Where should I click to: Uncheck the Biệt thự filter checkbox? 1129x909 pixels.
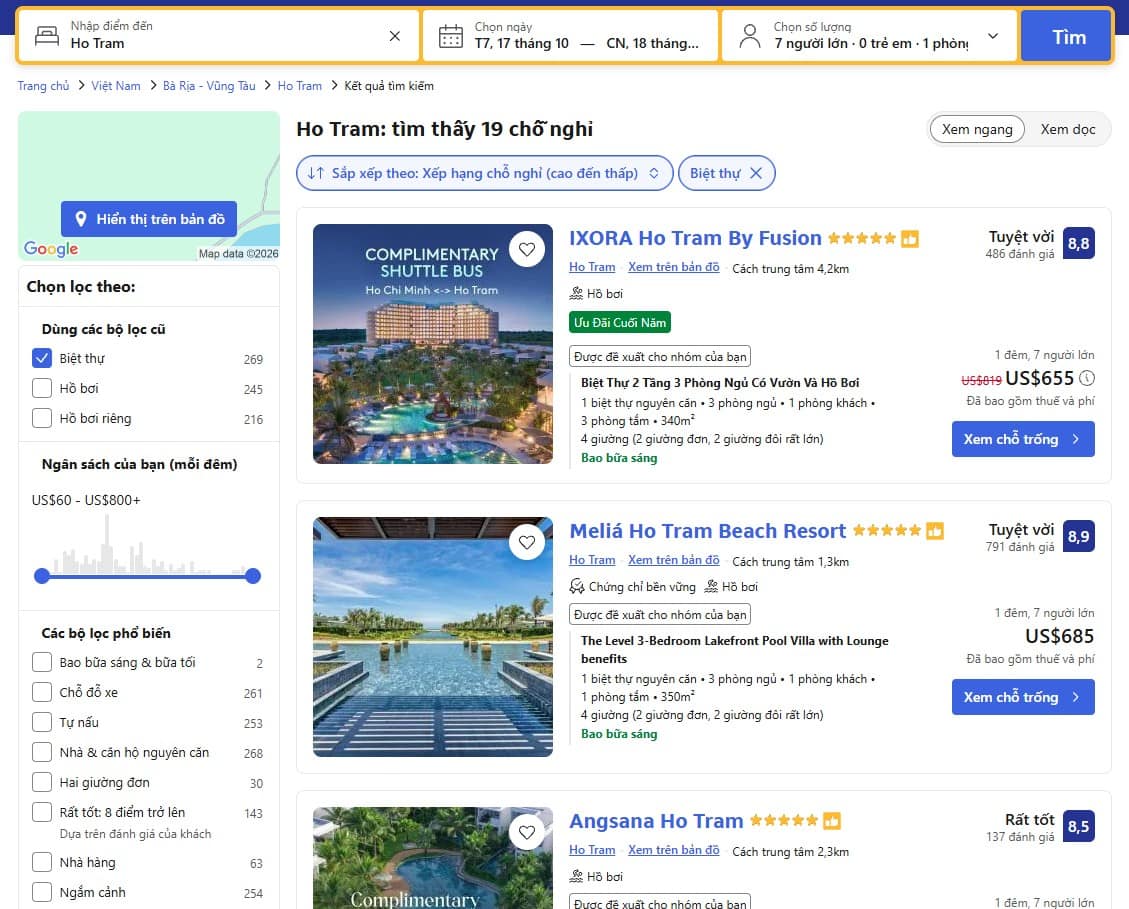pyautogui.click(x=42, y=358)
